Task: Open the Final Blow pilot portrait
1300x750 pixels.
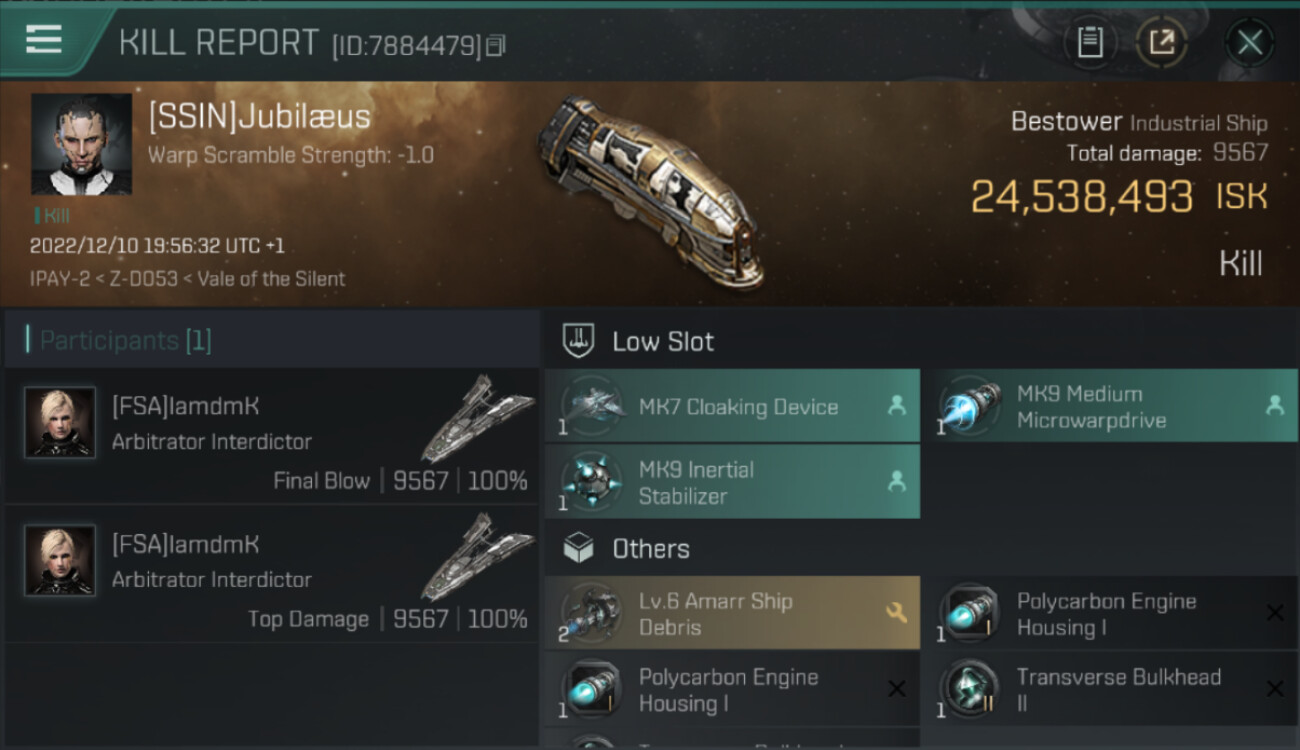Action: [60, 423]
